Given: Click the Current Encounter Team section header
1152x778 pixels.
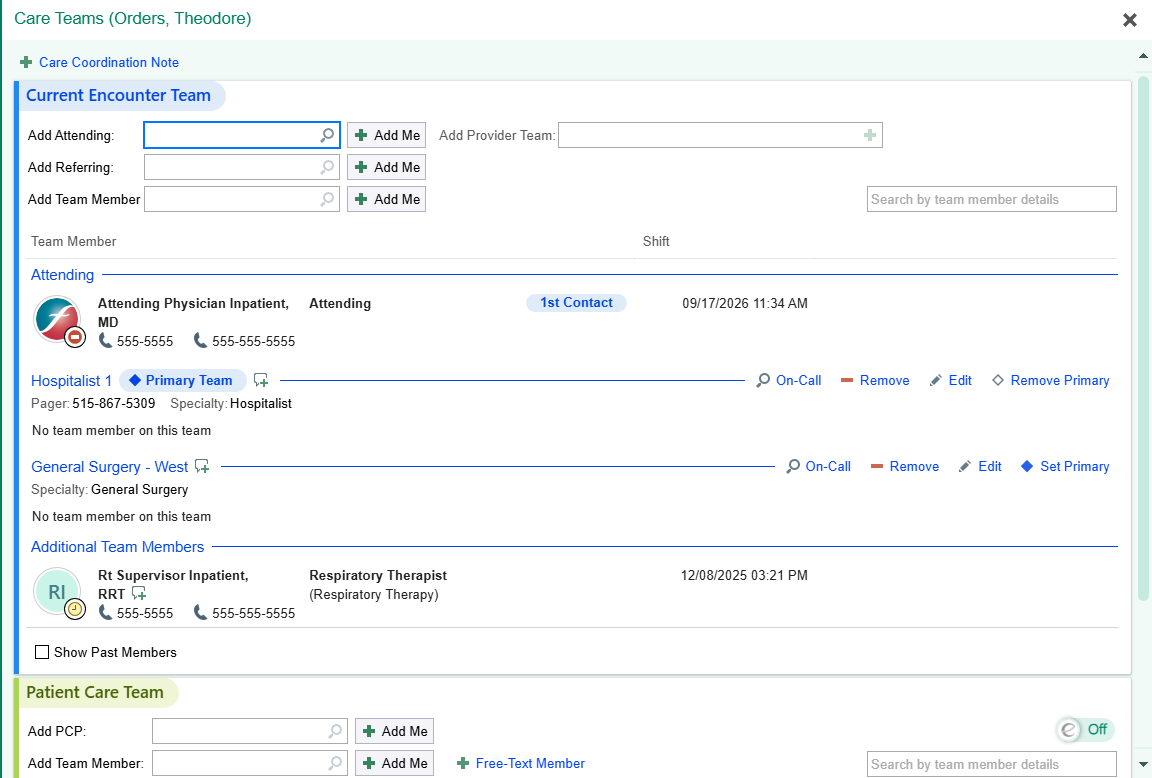Looking at the screenshot, I should (118, 96).
